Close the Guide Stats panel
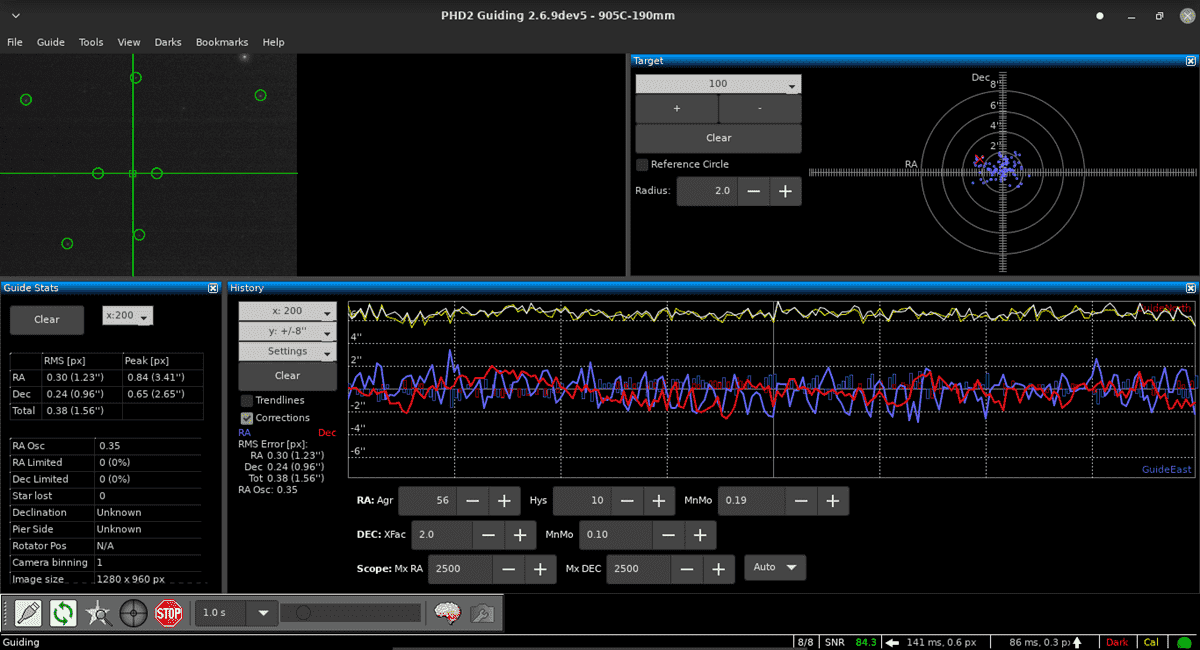 [x=213, y=288]
